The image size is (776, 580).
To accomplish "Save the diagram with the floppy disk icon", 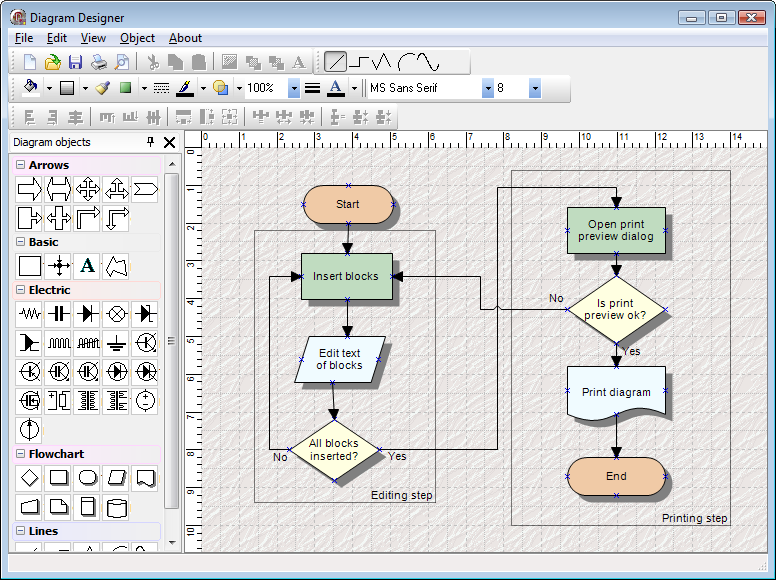I will [76, 62].
